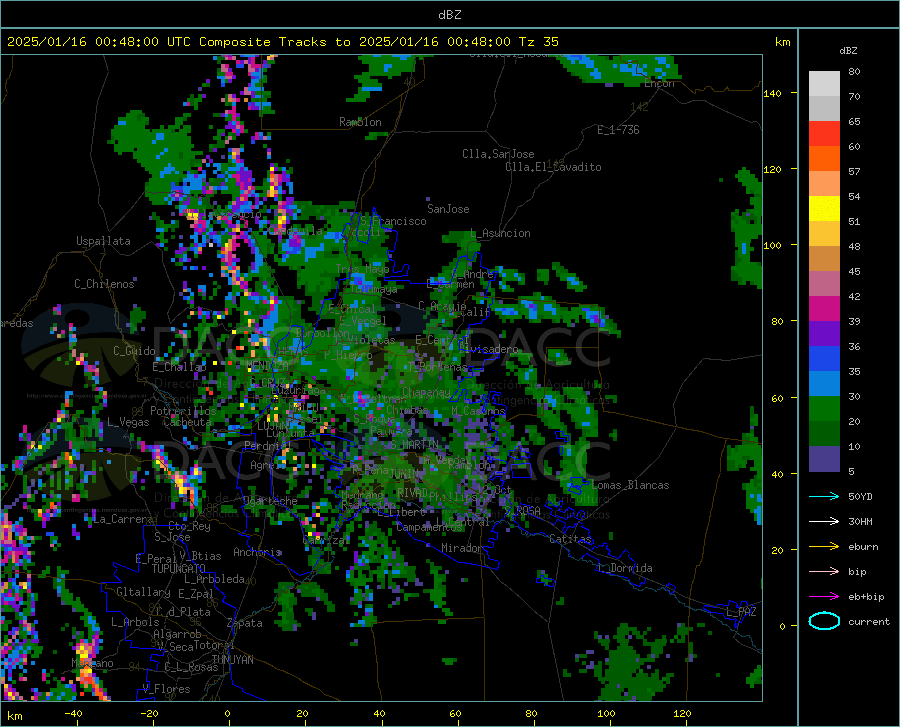Viewport: 900px width, 727px height.
Task: Select the gray 65–70 dBZ swatch
Action: [x=824, y=109]
